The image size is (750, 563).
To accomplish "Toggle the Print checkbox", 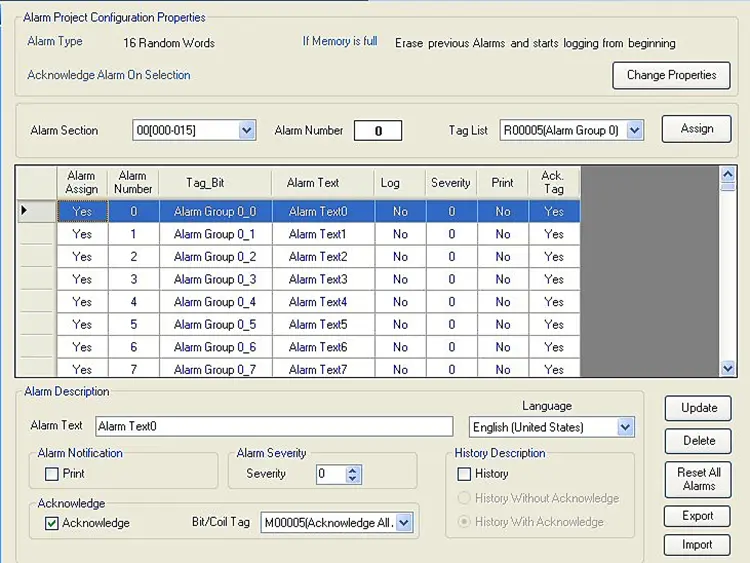I will click(x=52, y=474).
